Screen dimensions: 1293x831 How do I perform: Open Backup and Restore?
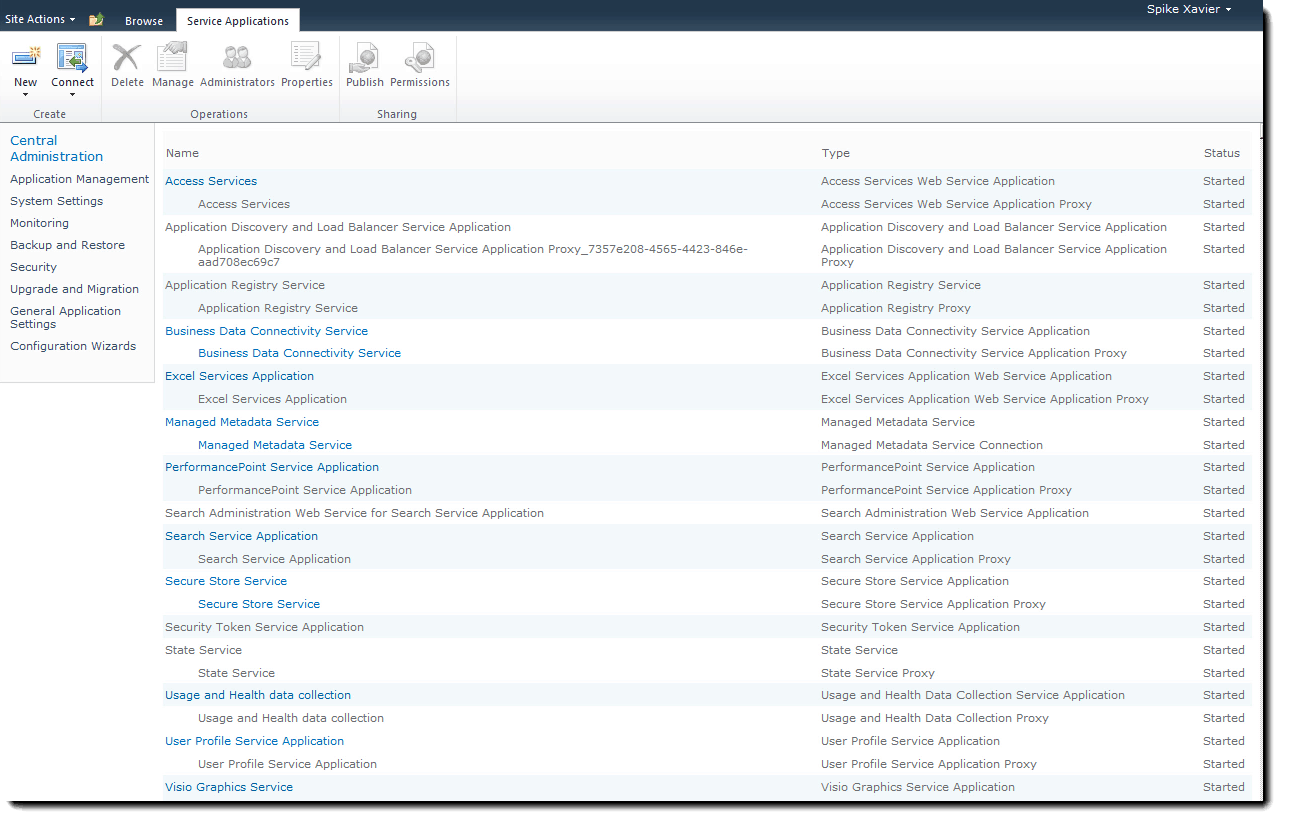(x=67, y=245)
